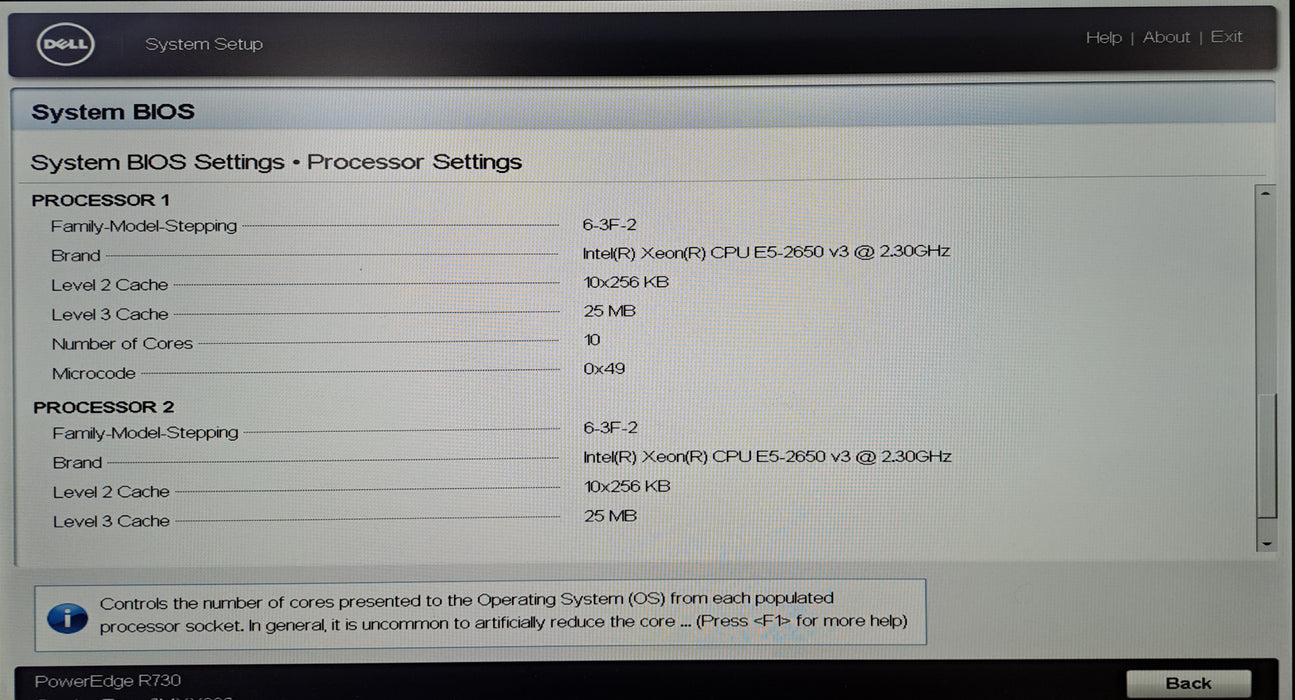Screen dimensions: 1295x700
Task: Click the PowerEdge R730 model text
Action: click(x=108, y=681)
